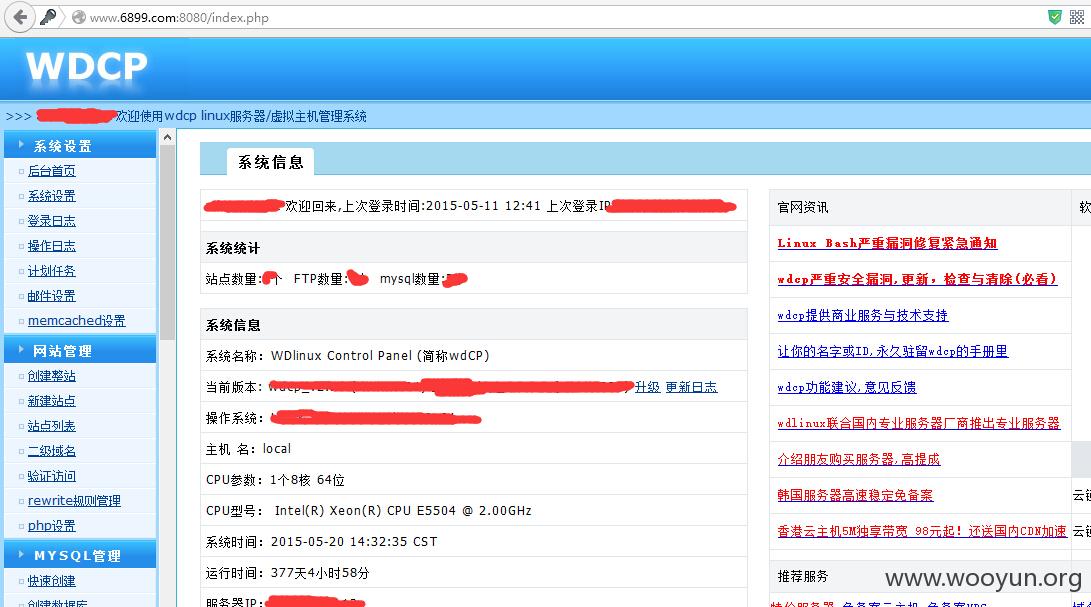Open 新建站点 in the sidebar
Screen dimensions: 1091x607
point(51,401)
